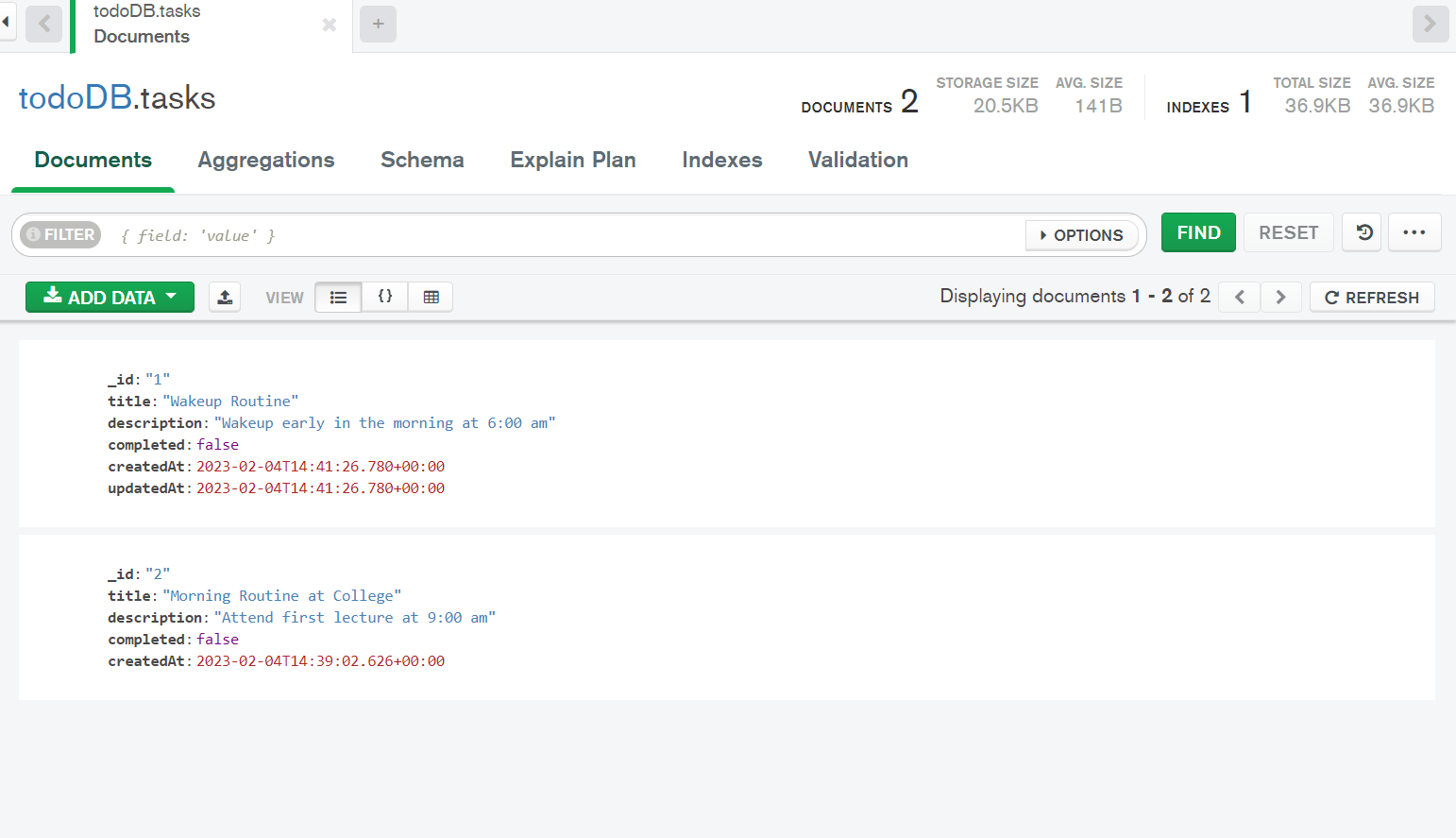Click the FIND button

[x=1198, y=231]
